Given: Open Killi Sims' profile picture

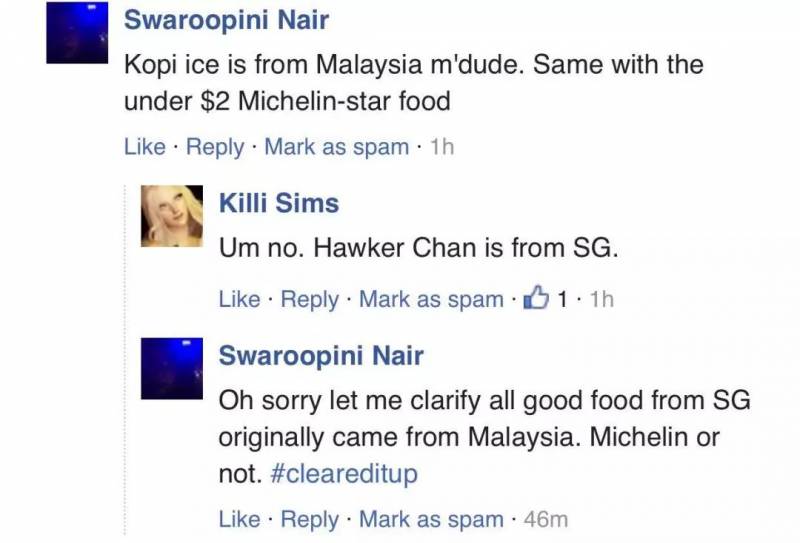Looking at the screenshot, I should [172, 216].
